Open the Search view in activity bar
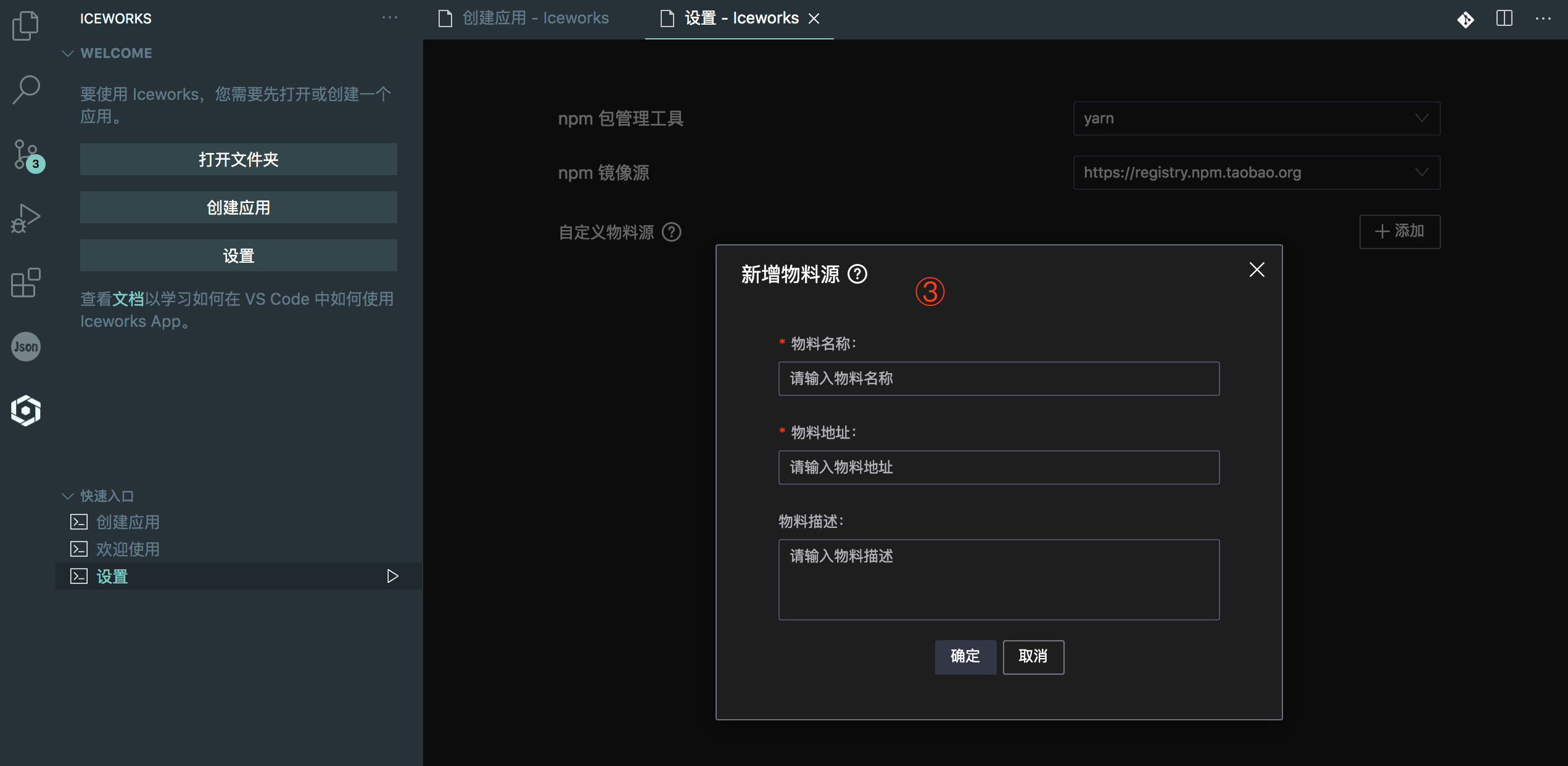1568x766 pixels. 25,90
